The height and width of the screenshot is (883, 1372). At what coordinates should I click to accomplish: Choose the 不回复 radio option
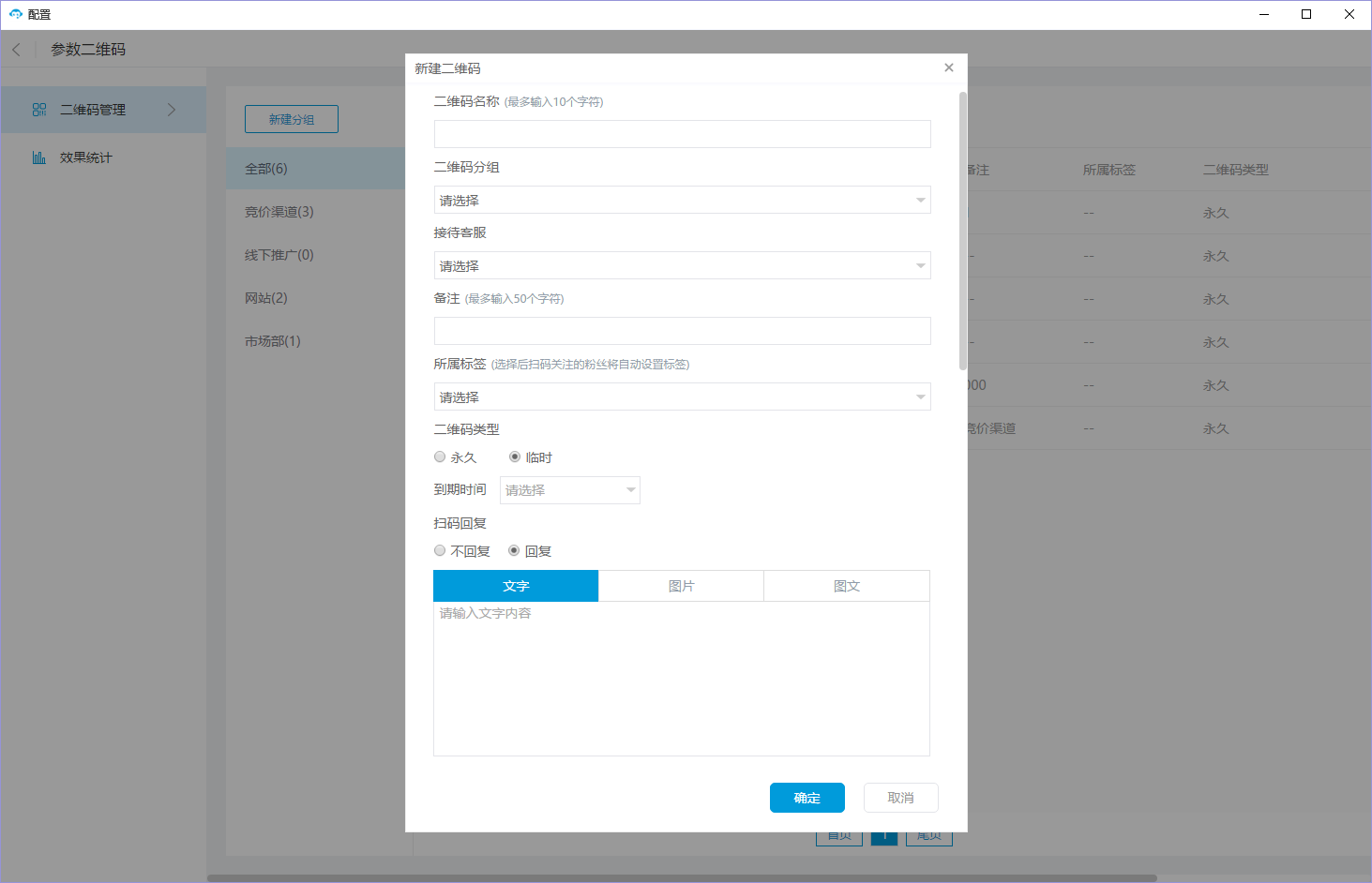(440, 551)
